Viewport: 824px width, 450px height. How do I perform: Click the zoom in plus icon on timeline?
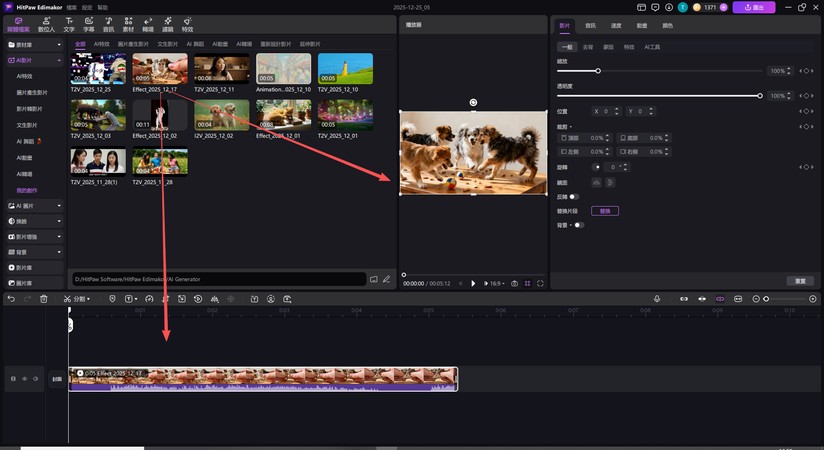813,299
